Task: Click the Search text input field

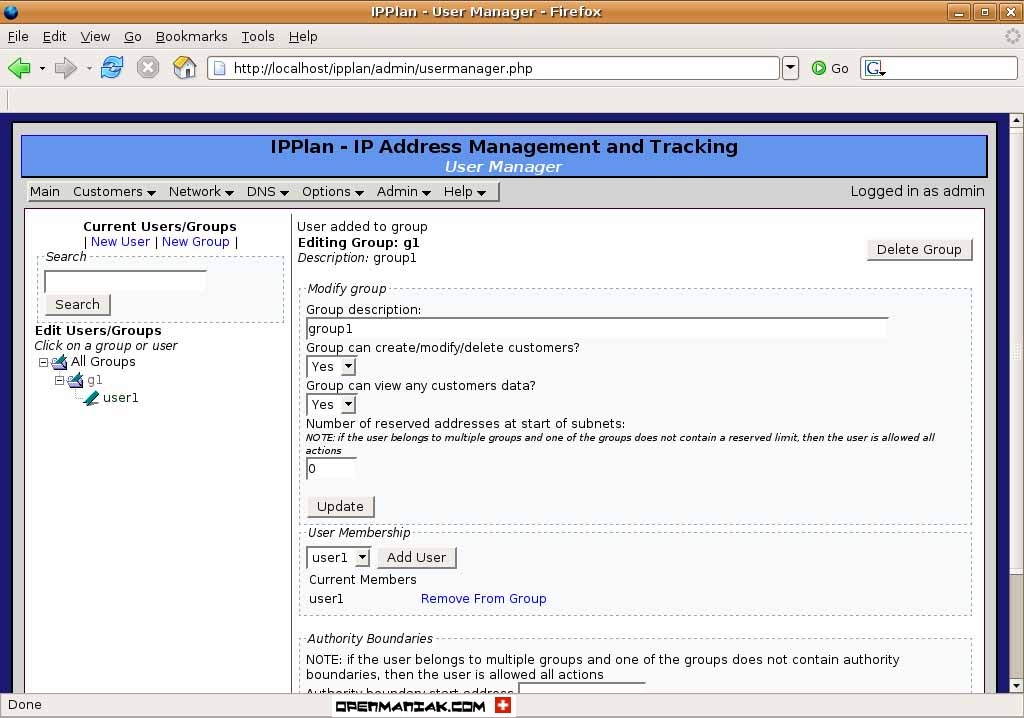Action: tap(125, 281)
